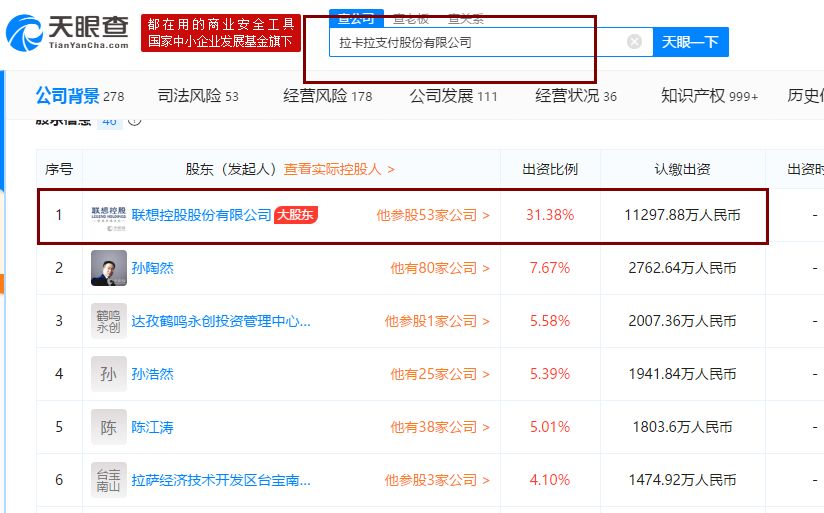Open 他参股1家公司 link
824x513 pixels.
coord(437,321)
